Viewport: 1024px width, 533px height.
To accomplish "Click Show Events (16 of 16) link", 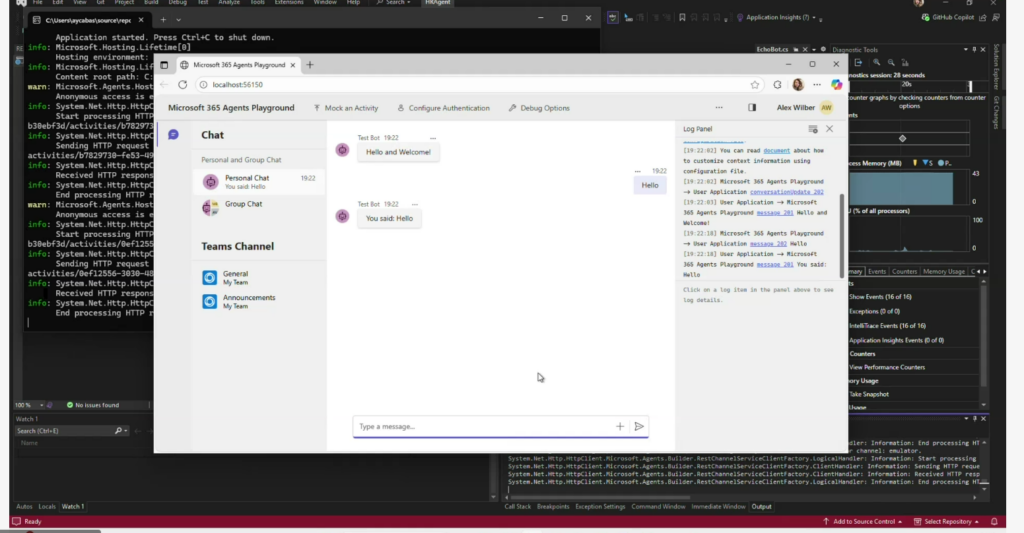I will (x=880, y=297).
